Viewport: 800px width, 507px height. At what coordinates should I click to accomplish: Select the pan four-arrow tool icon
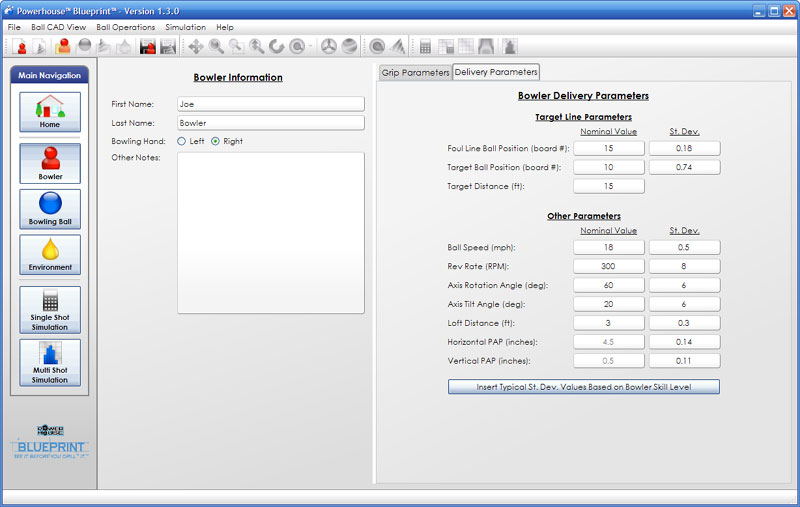195,46
